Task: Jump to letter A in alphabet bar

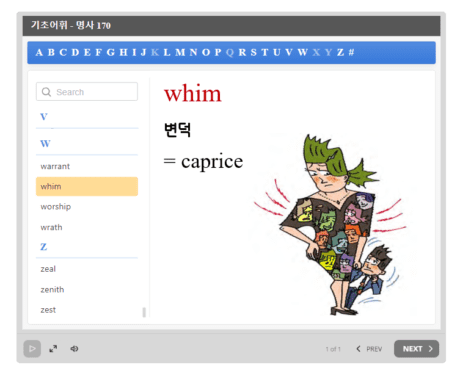Action: [39, 53]
